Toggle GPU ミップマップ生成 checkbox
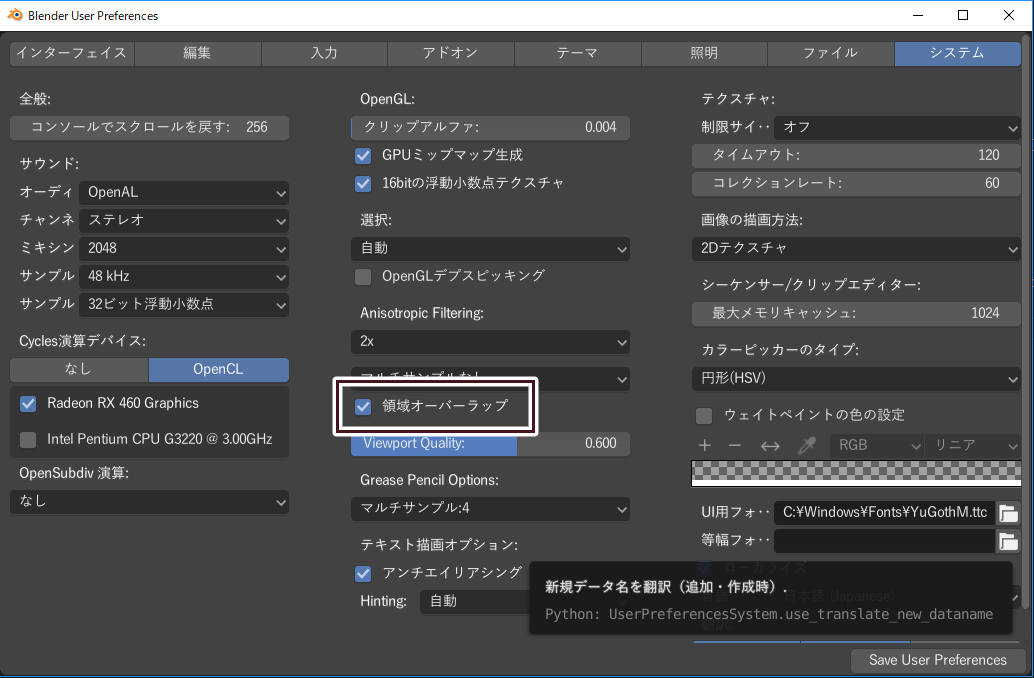Screen dimensions: 1034x678 [x=363, y=156]
